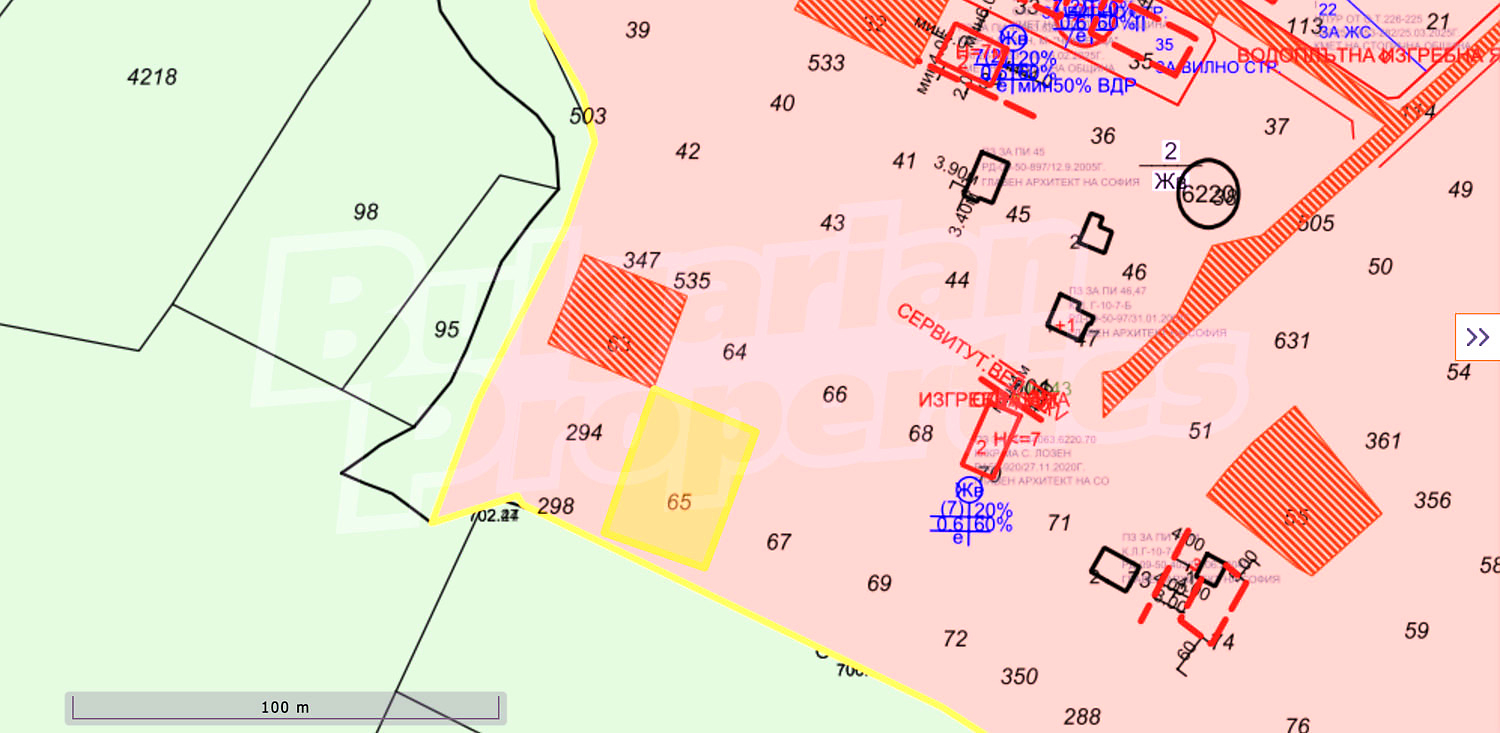The width and height of the screenshot is (1500, 733).
Task: Click the circled 6220 quarter marker
Action: pyautogui.click(x=1207, y=194)
